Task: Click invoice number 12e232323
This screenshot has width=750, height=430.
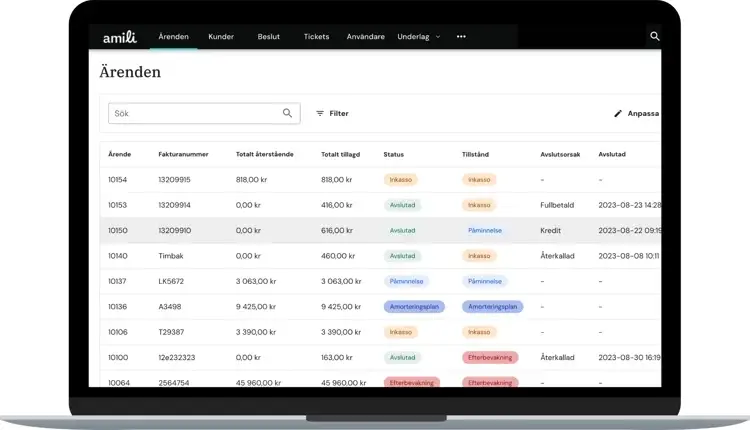Action: click(176, 357)
